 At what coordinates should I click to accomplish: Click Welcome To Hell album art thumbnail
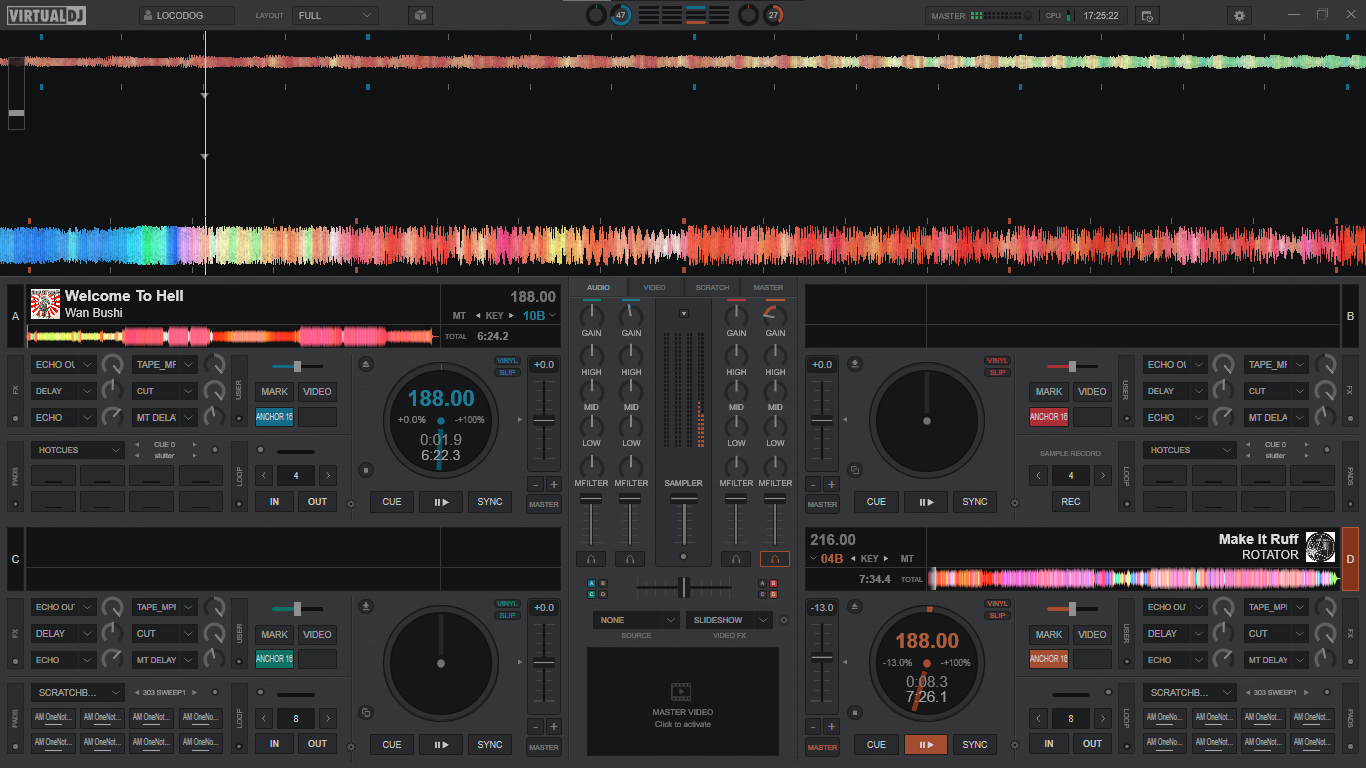[46, 304]
